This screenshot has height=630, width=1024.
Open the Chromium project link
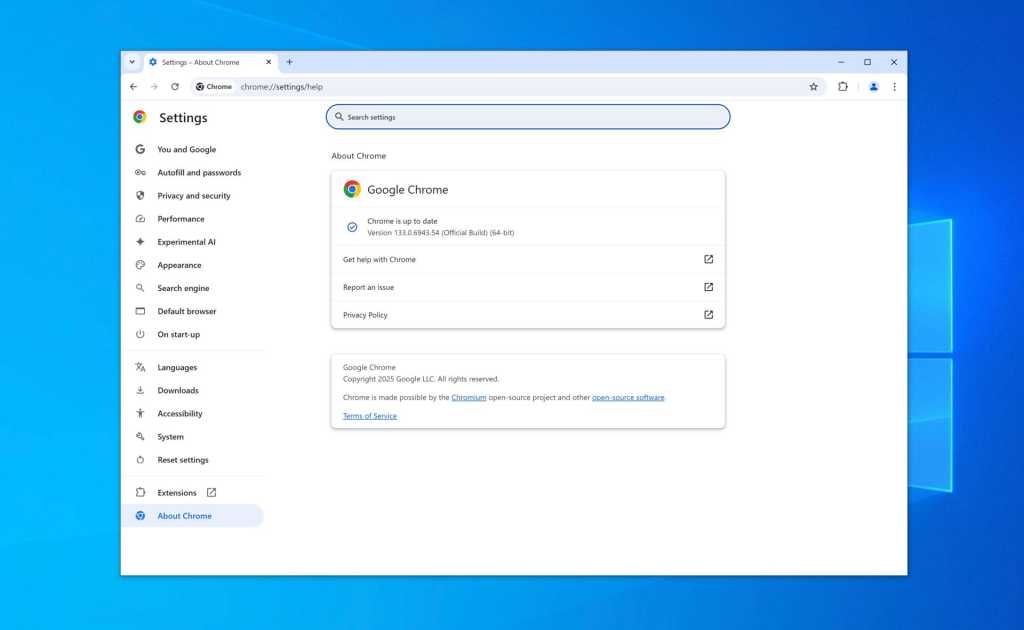click(x=468, y=397)
